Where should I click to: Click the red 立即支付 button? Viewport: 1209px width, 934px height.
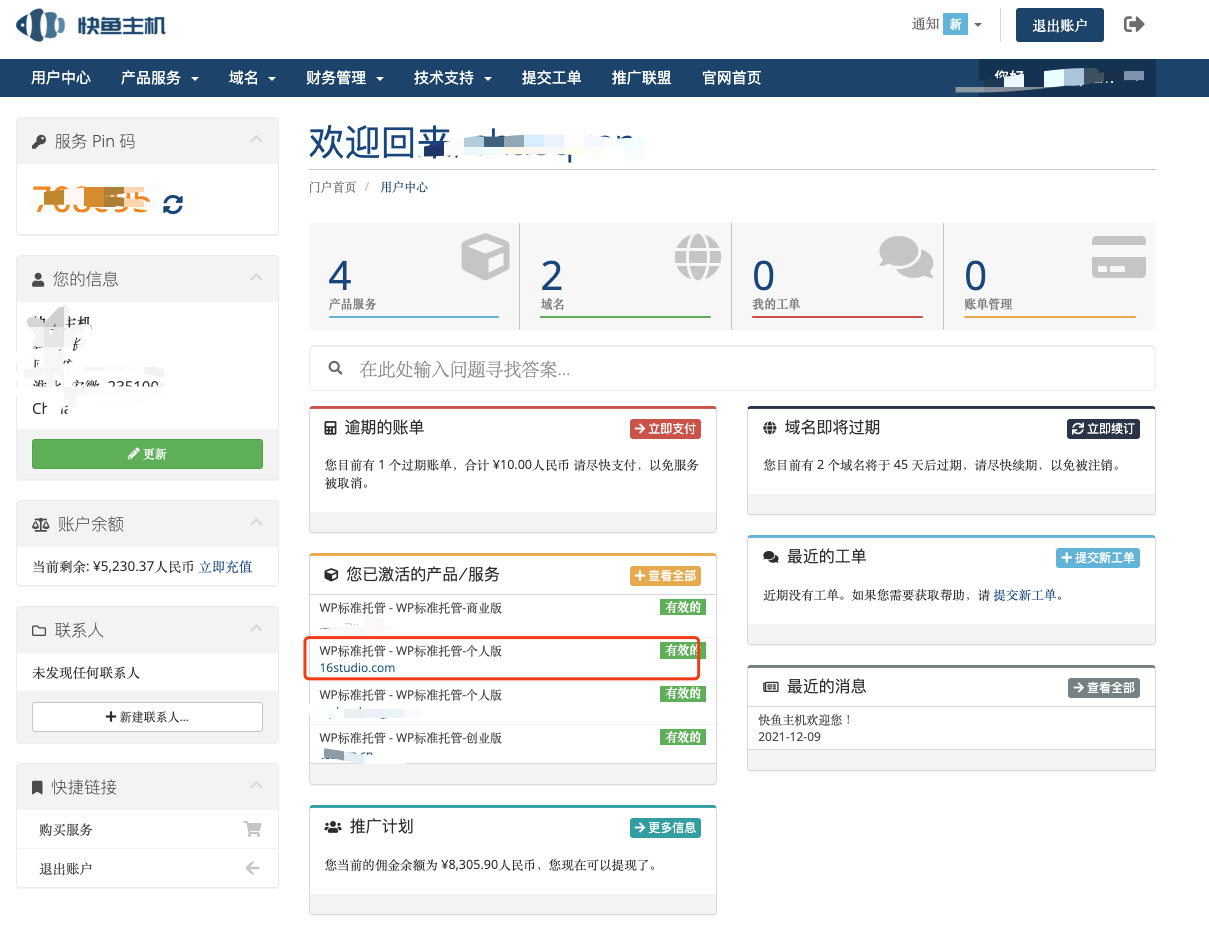pyautogui.click(x=665, y=429)
